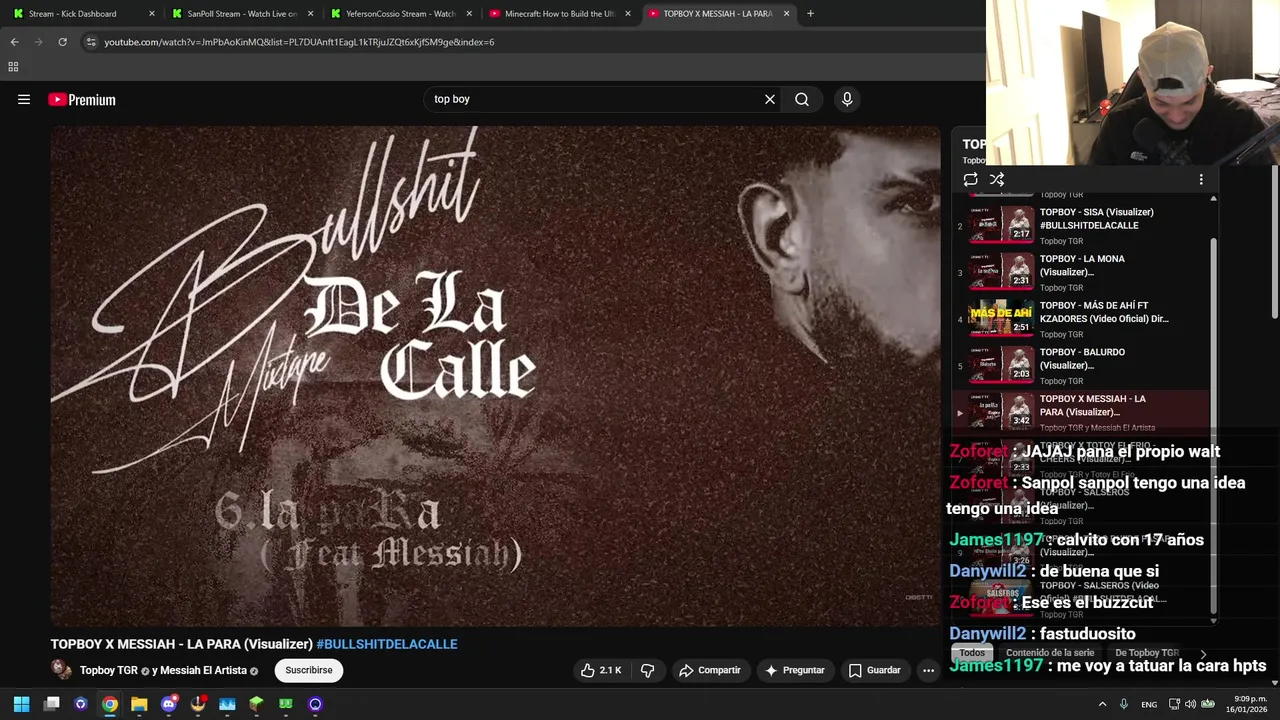The width and height of the screenshot is (1280, 720).
Task: Go to YouTube Premium home logo
Action: pos(82,99)
